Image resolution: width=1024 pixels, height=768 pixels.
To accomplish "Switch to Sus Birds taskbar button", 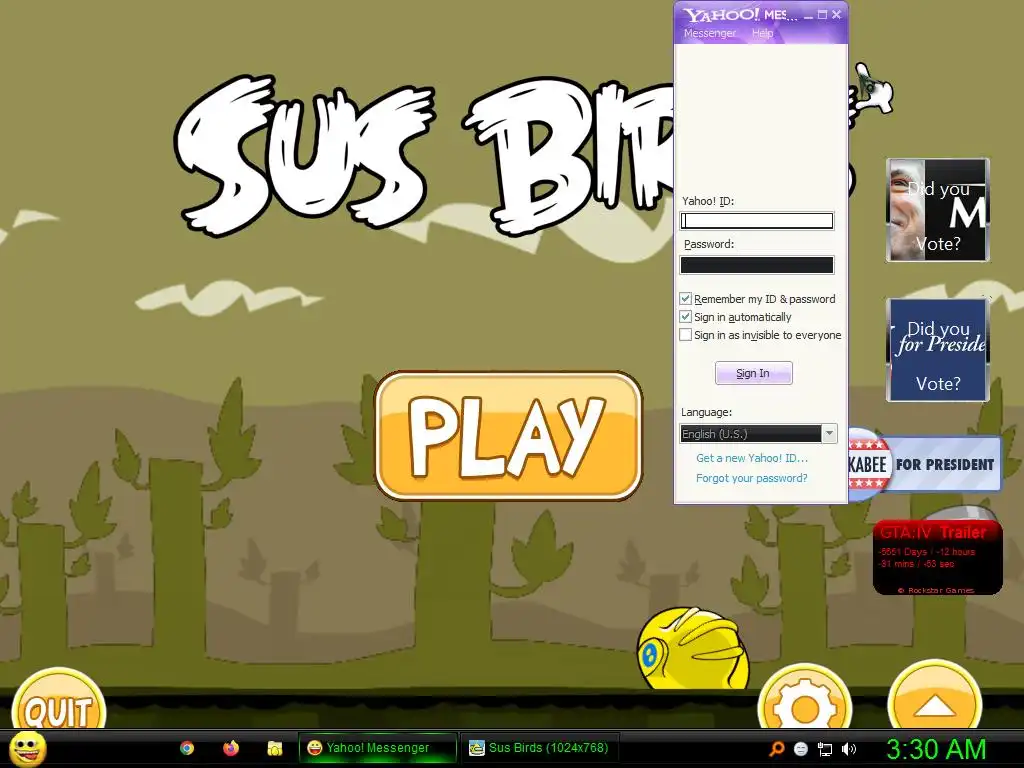I will tap(539, 748).
